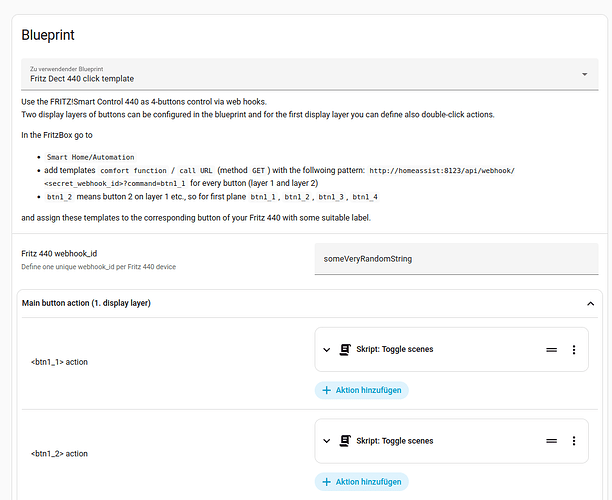Click the drag handle of btn1_2 action
The width and height of the screenshot is (612, 500).
(550, 440)
